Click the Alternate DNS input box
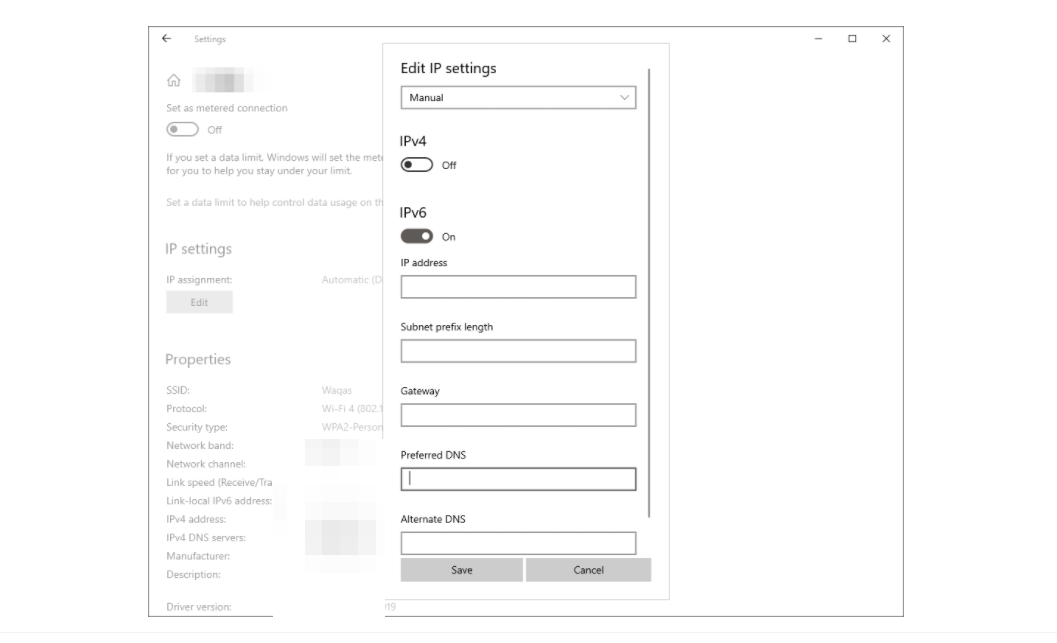The width and height of the screenshot is (1057, 643). [x=518, y=543]
